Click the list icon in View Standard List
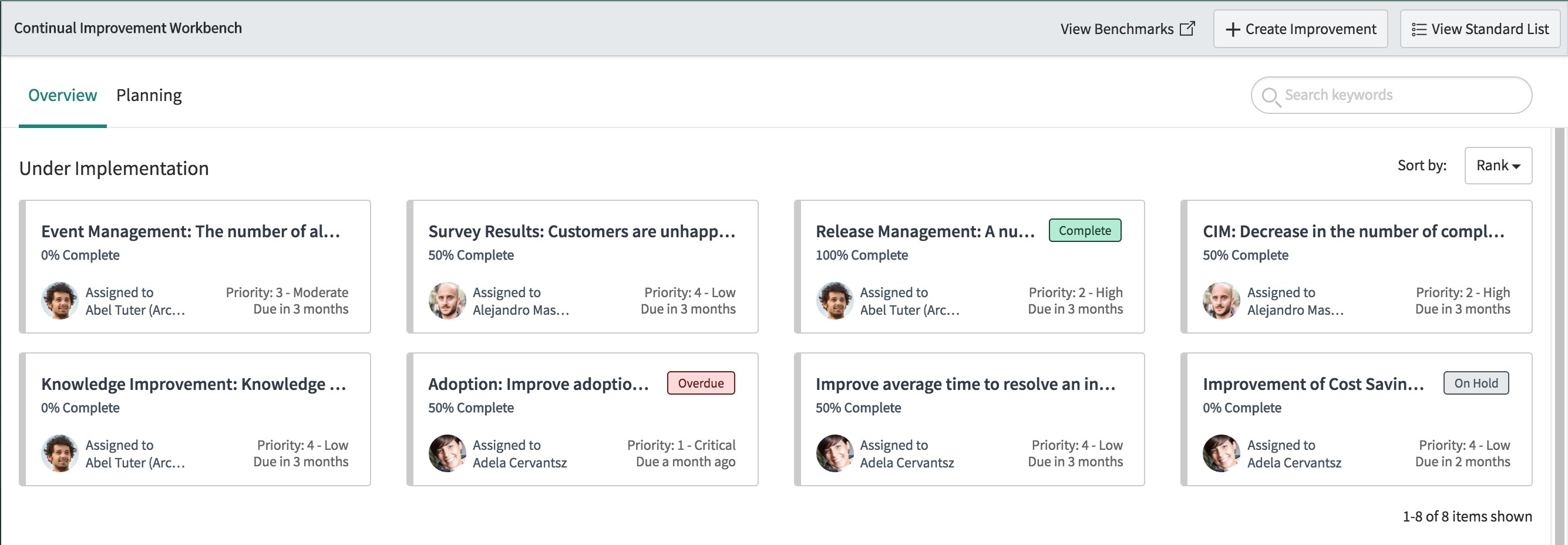Viewport: 1568px width, 545px height. (x=1419, y=29)
